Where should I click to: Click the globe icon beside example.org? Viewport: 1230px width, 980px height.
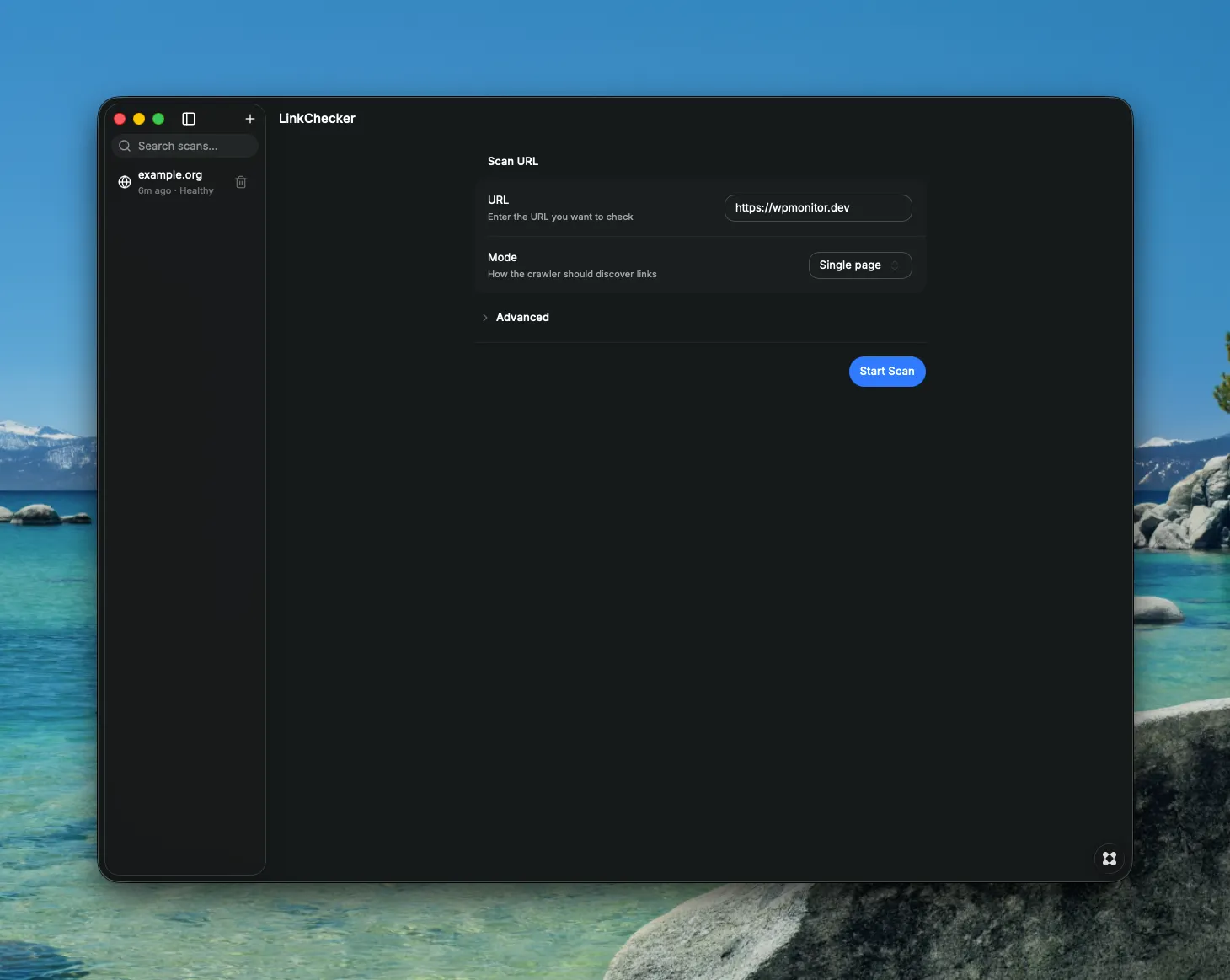[x=125, y=182]
